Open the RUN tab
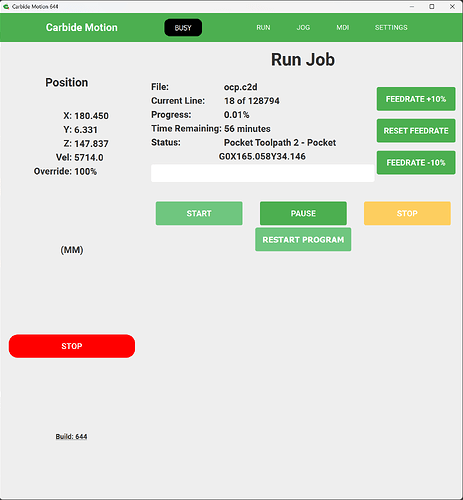The width and height of the screenshot is (463, 500). [263, 28]
